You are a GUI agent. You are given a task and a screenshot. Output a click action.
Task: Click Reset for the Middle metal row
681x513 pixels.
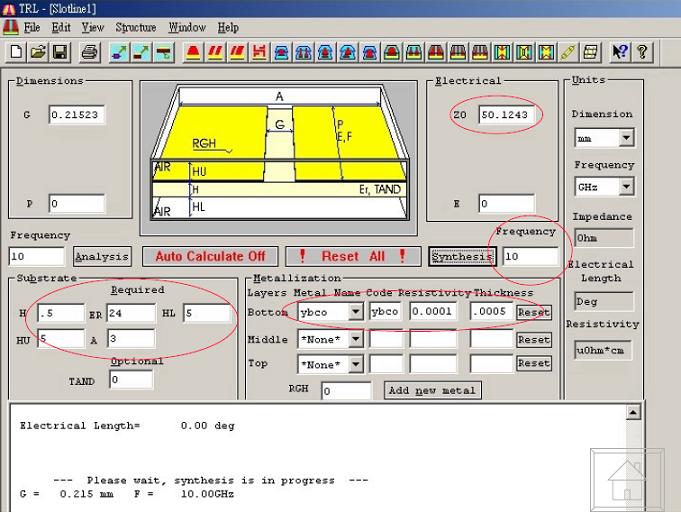click(534, 340)
